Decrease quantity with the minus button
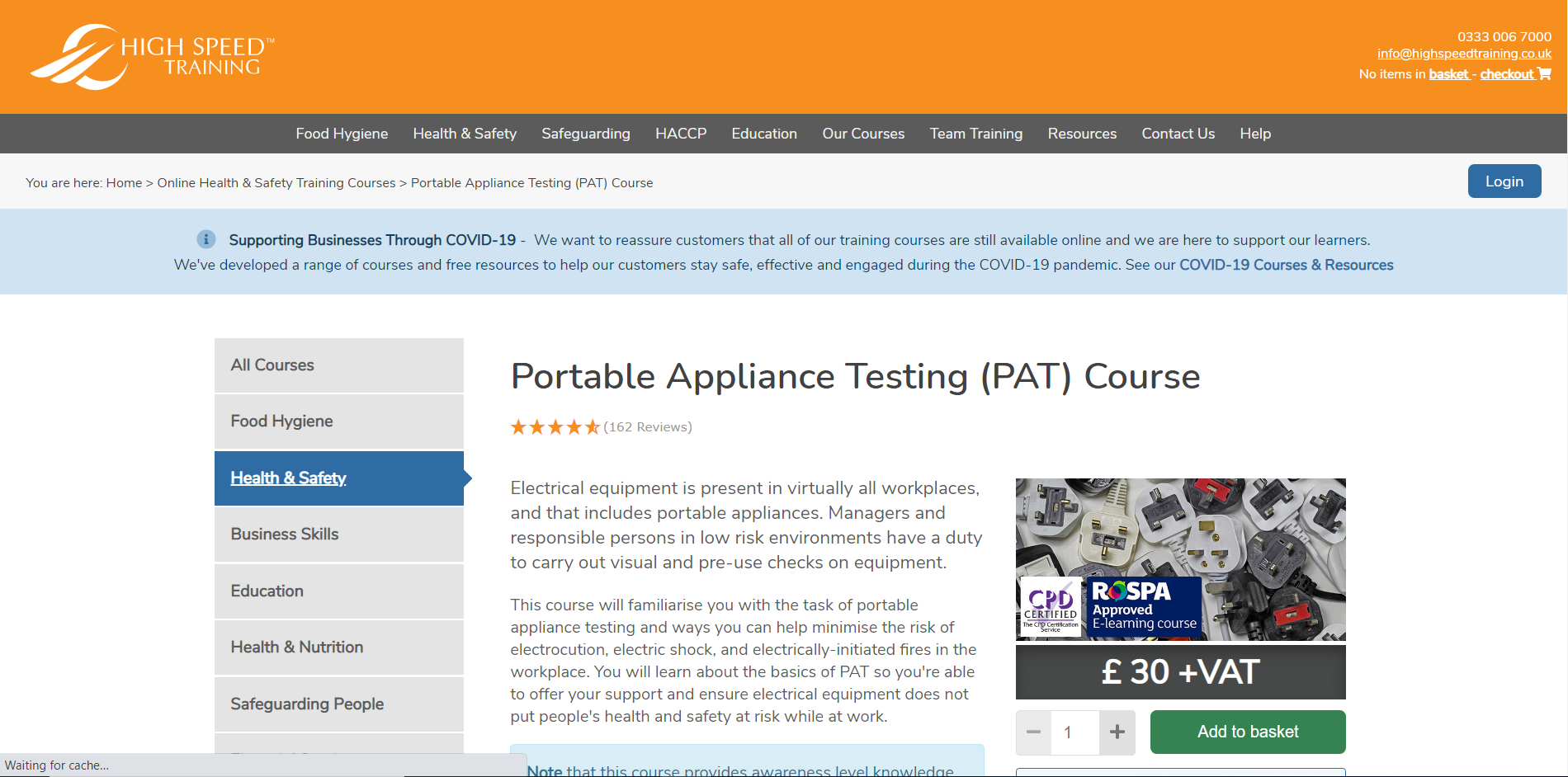Viewport: 1568px width, 777px height. pos(1033,732)
